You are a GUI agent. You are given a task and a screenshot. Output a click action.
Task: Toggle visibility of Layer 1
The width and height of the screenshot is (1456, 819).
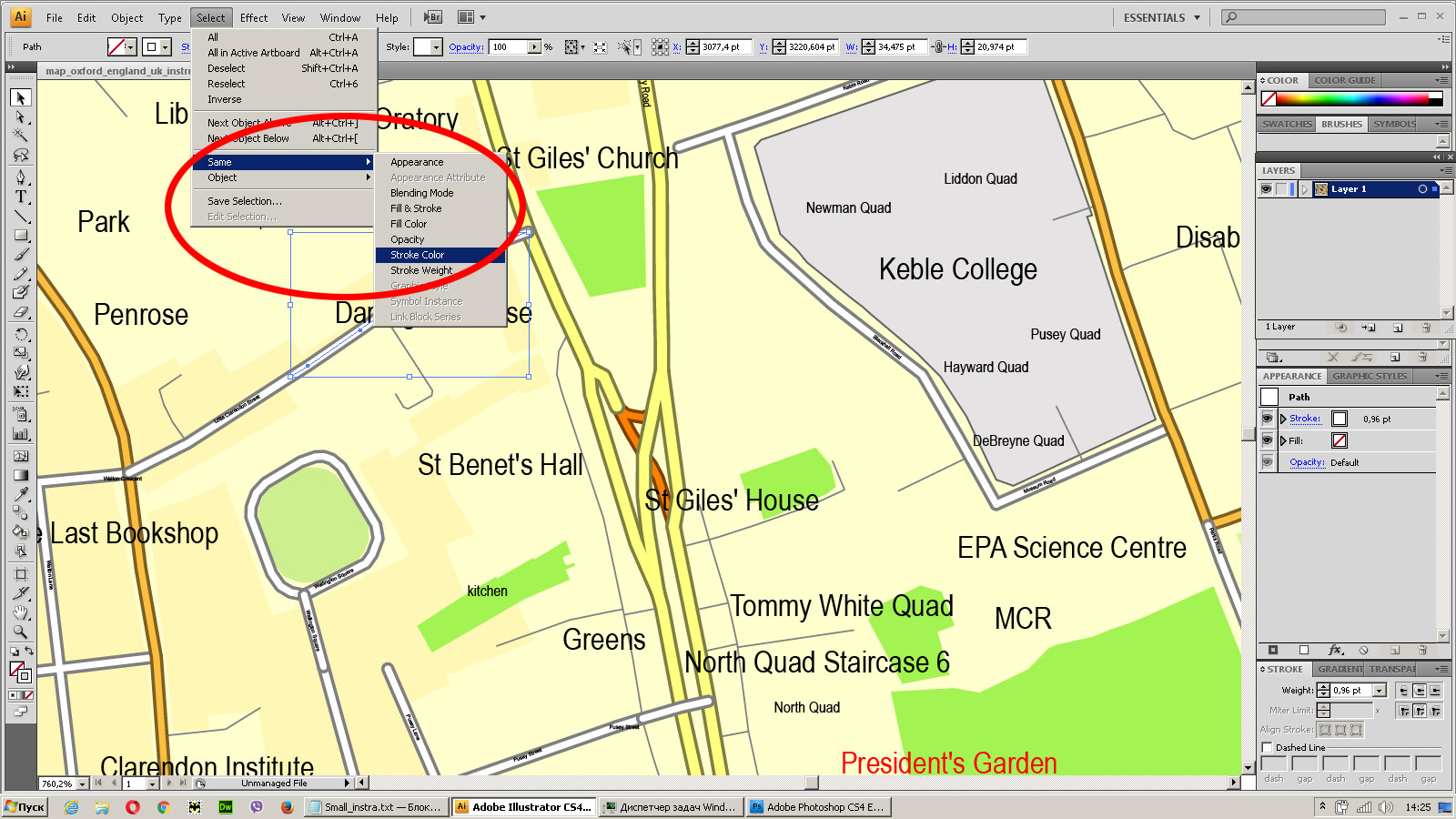click(x=1266, y=189)
